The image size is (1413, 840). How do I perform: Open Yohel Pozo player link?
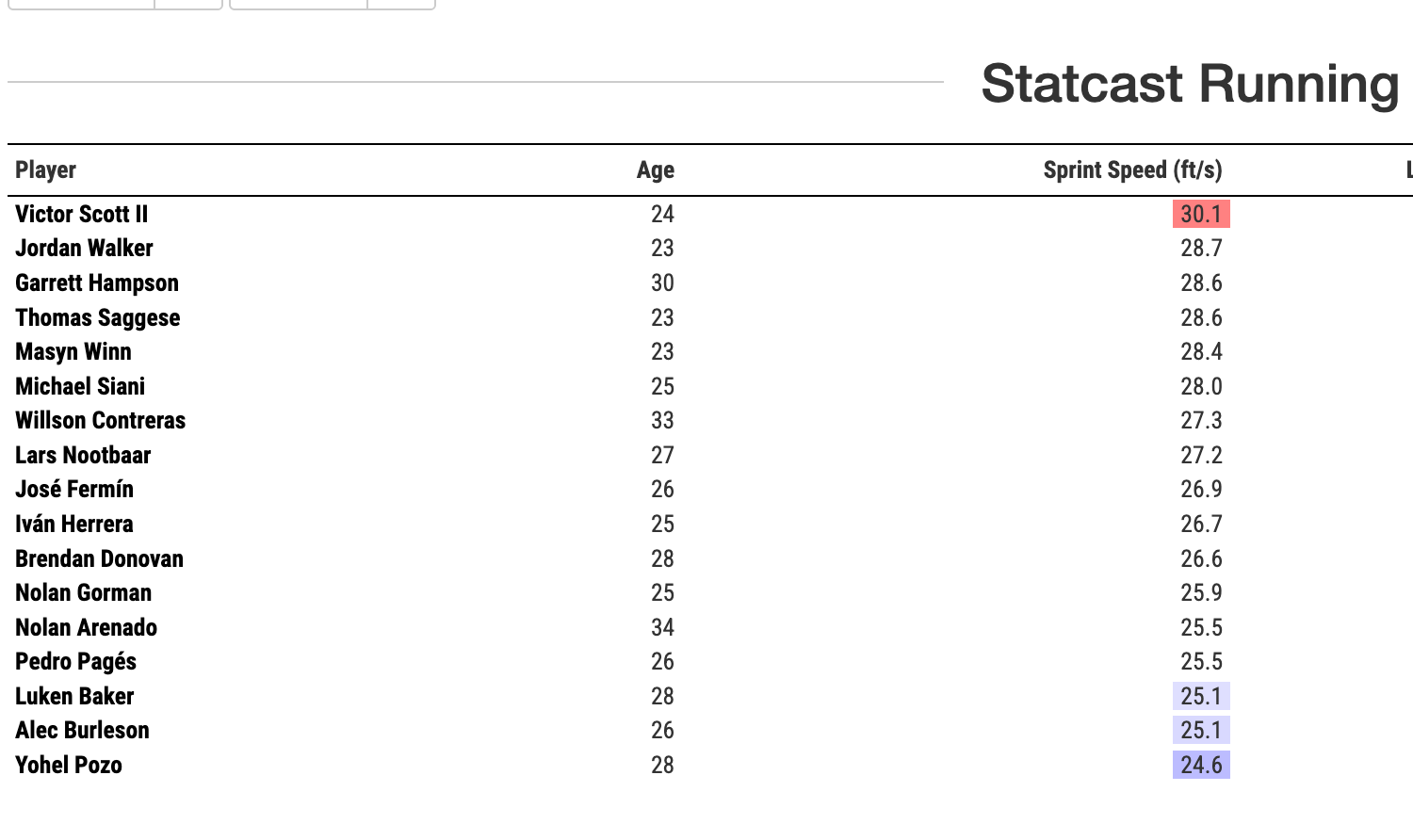click(x=69, y=765)
